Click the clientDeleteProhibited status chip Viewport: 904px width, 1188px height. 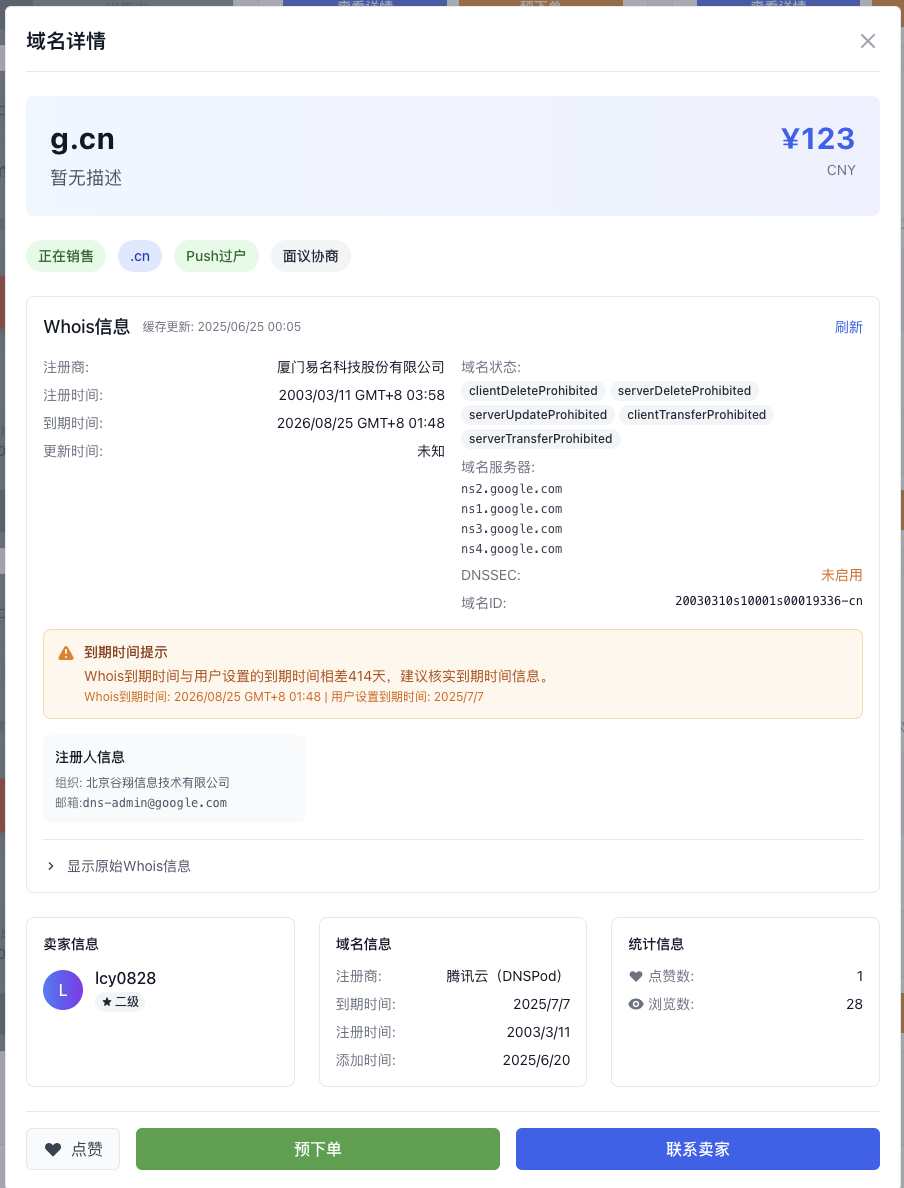(533, 391)
